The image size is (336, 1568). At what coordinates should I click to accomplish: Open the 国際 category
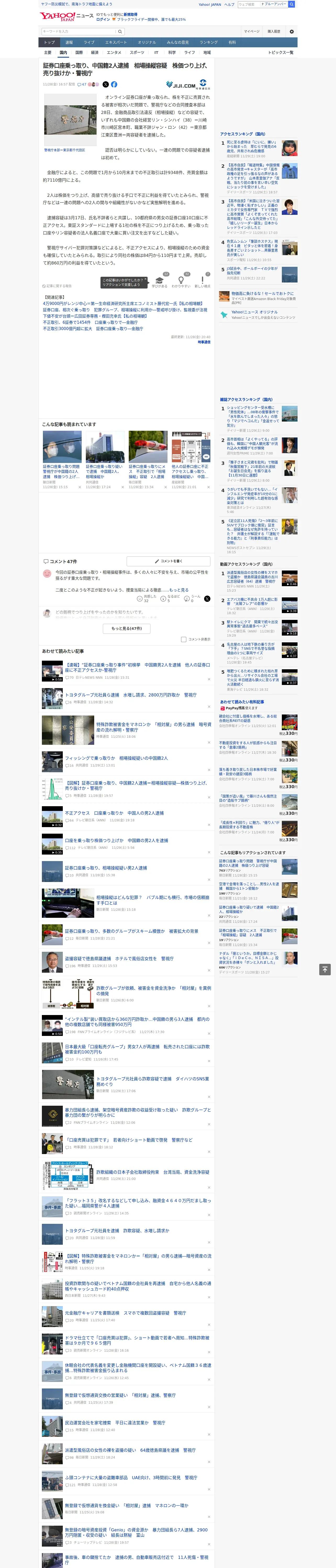[79, 52]
